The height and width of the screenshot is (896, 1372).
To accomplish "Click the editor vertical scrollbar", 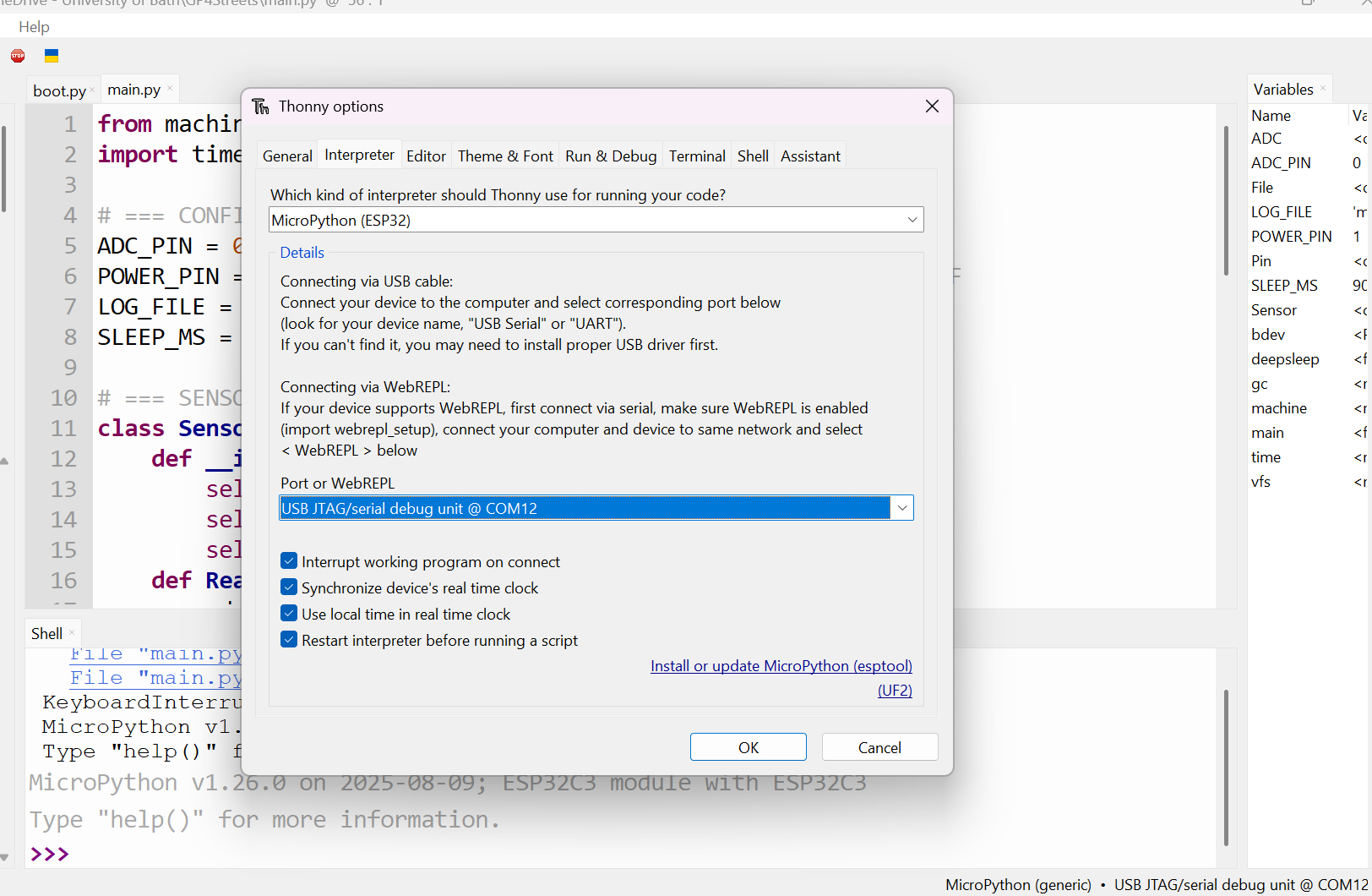I will [1226, 200].
